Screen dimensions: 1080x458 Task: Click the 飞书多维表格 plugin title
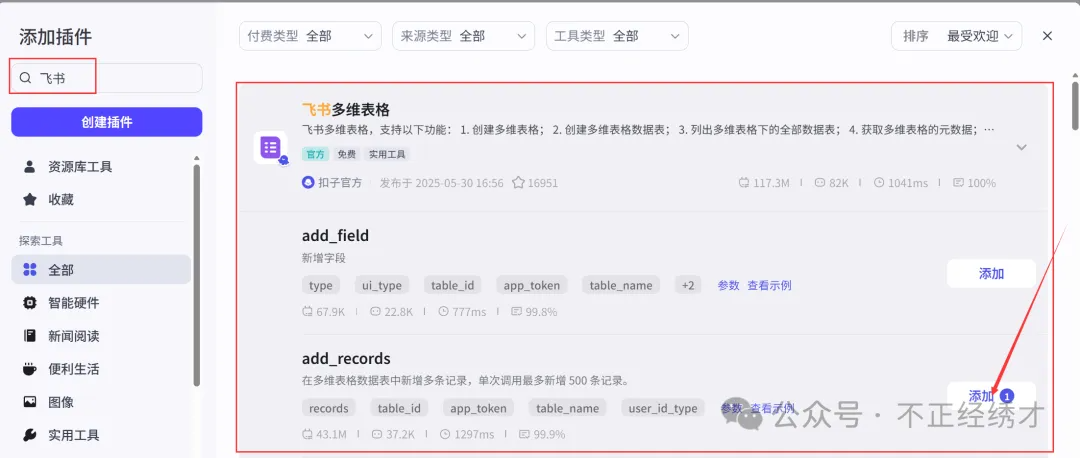[346, 110]
